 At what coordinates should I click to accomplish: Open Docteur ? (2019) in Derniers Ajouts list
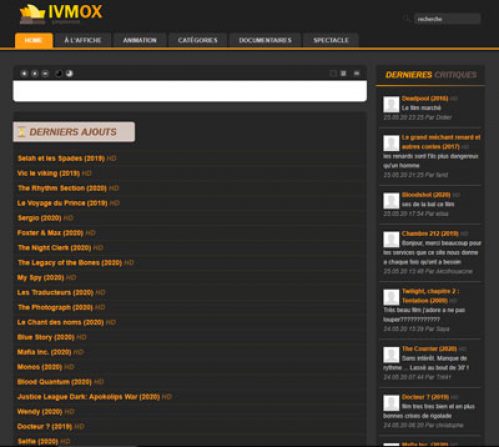pyautogui.click(x=45, y=426)
